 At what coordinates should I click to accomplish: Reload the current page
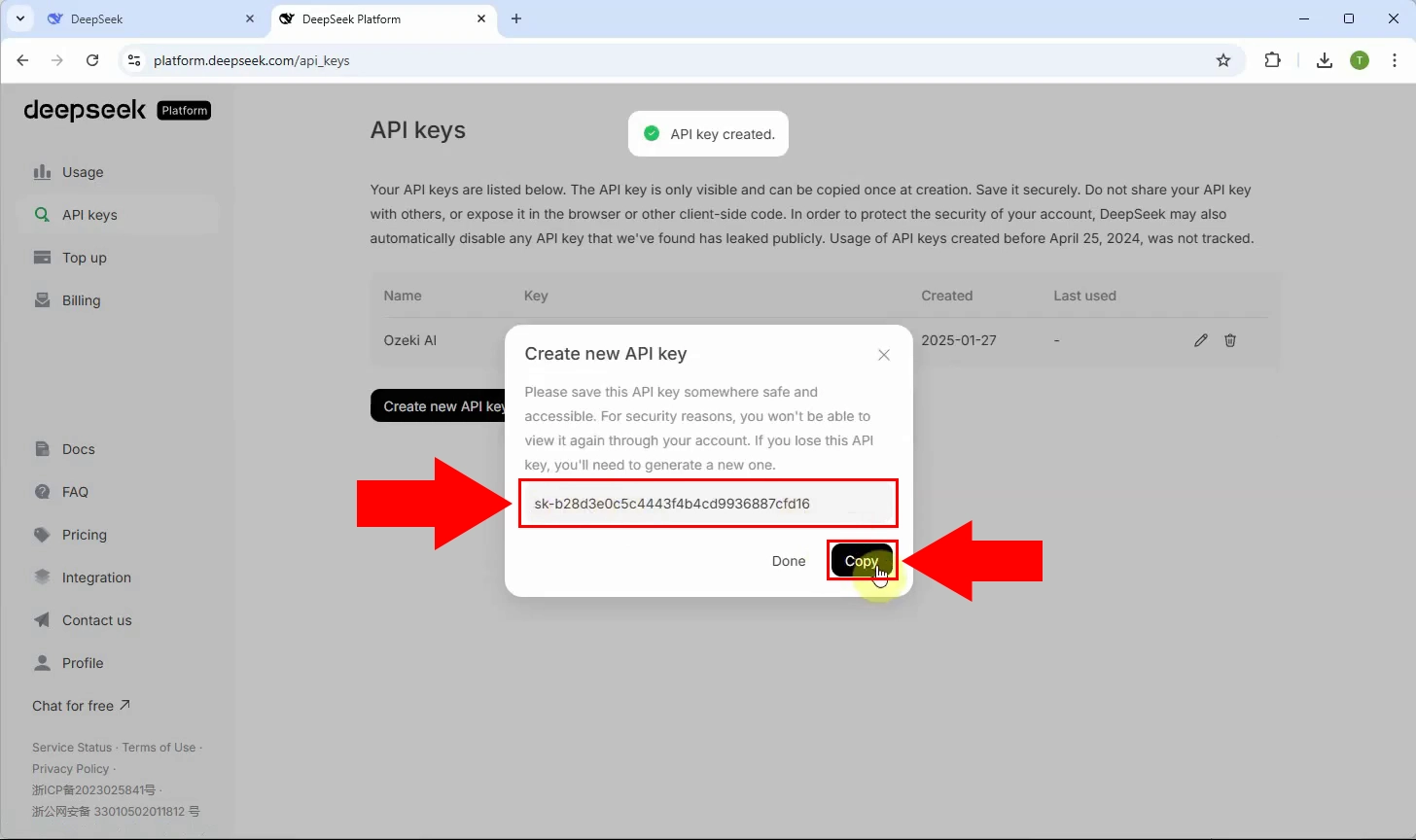coord(92,60)
